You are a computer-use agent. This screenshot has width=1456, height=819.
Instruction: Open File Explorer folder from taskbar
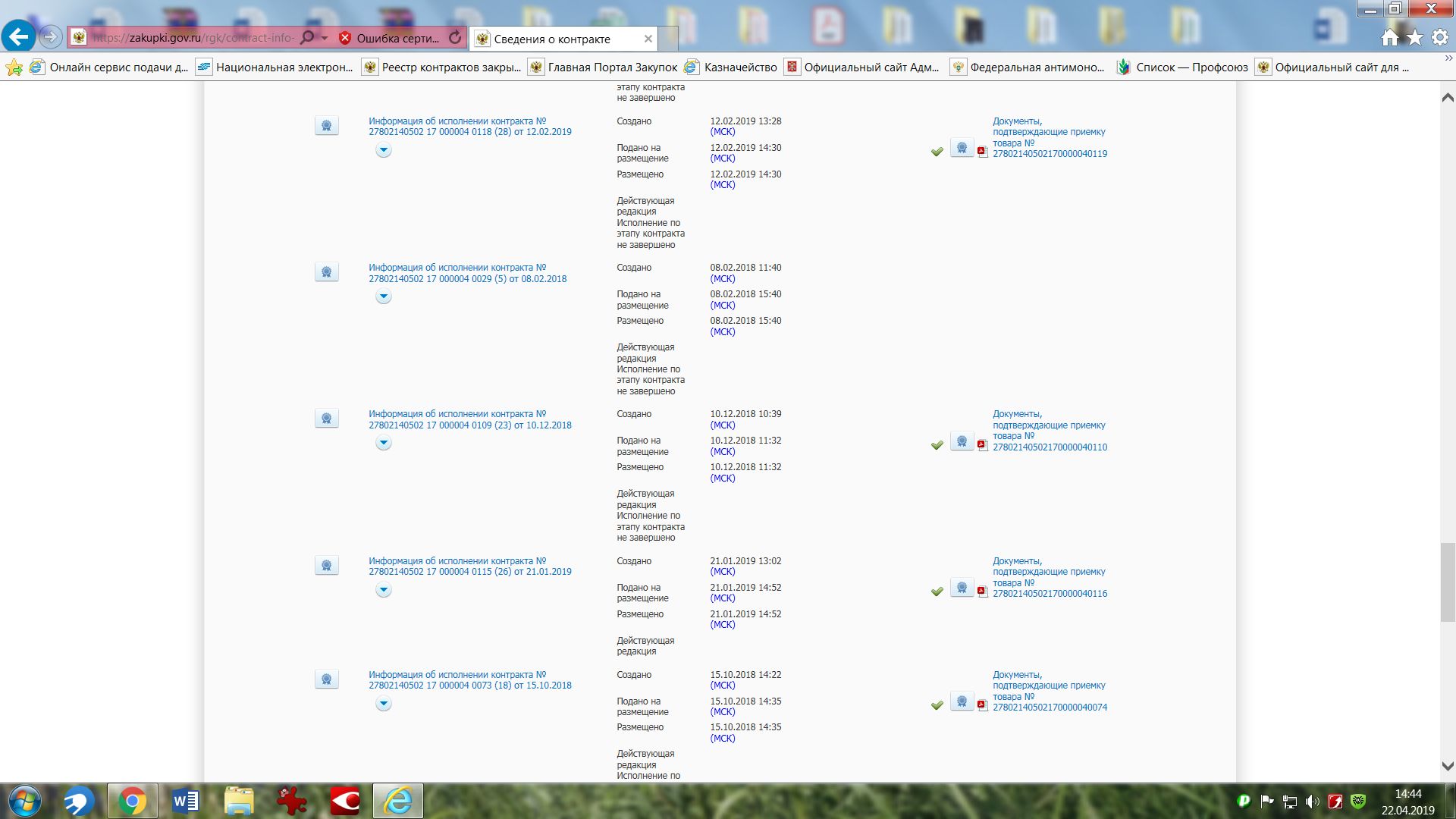point(239,802)
